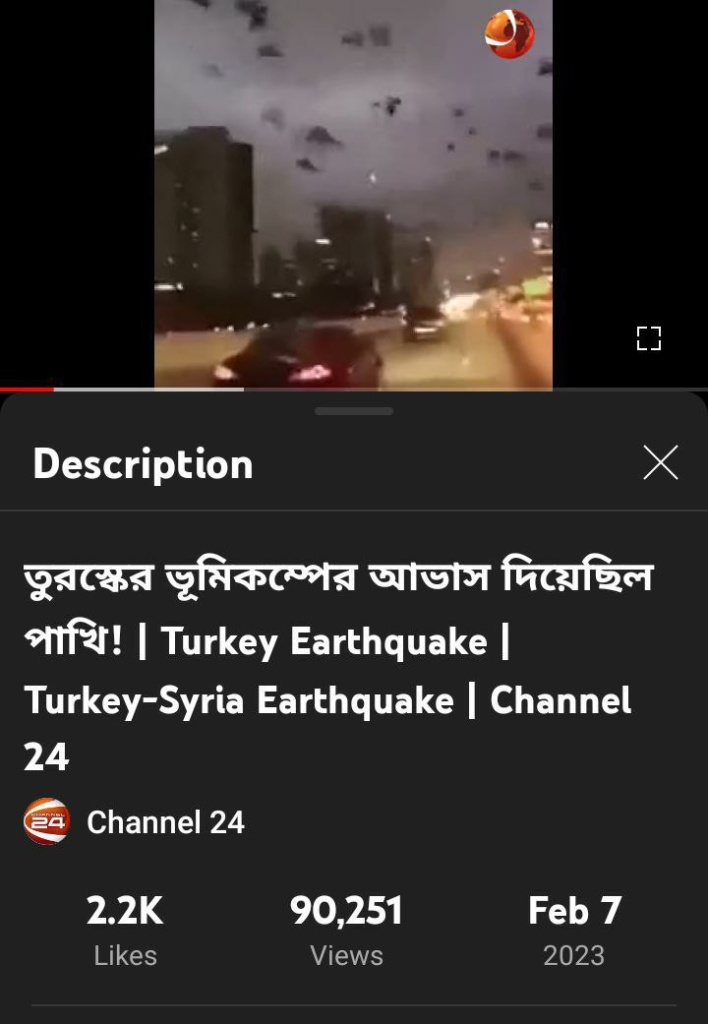Image resolution: width=708 pixels, height=1024 pixels.
Task: Tap the 2.2K likes count
Action: 125,910
